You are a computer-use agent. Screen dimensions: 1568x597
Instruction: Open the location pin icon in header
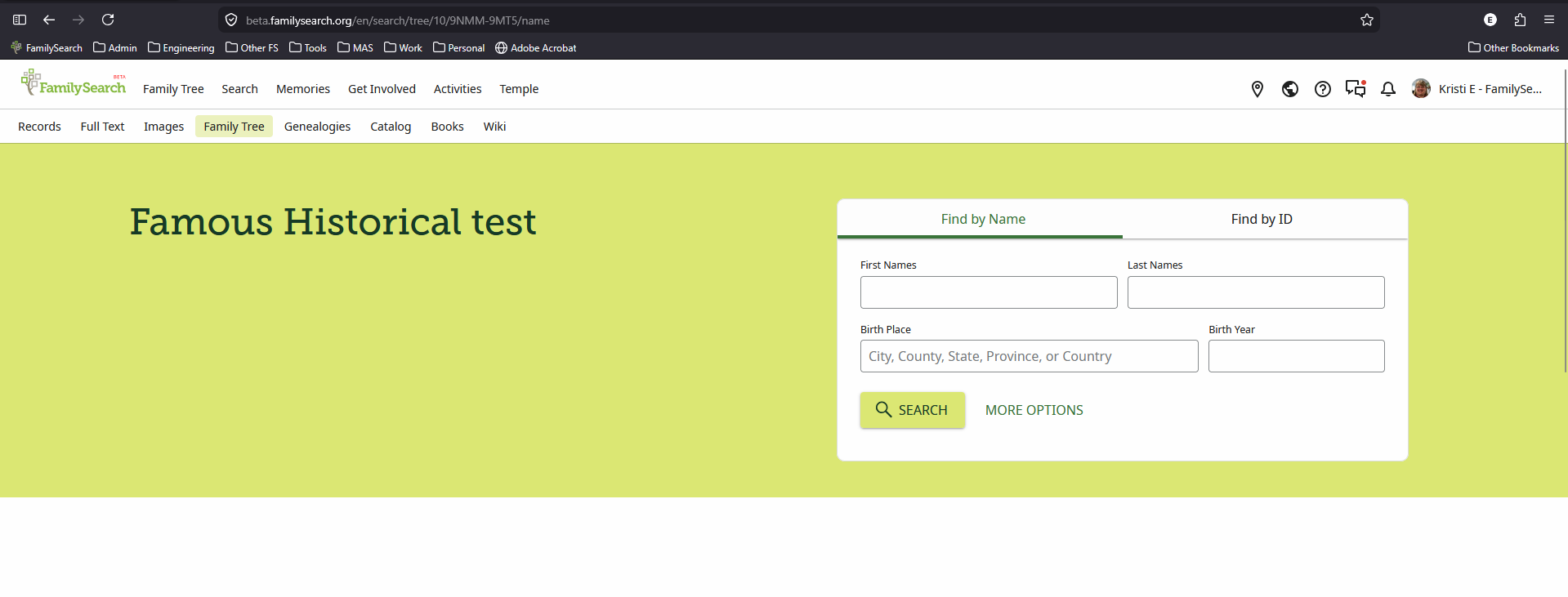click(x=1258, y=89)
